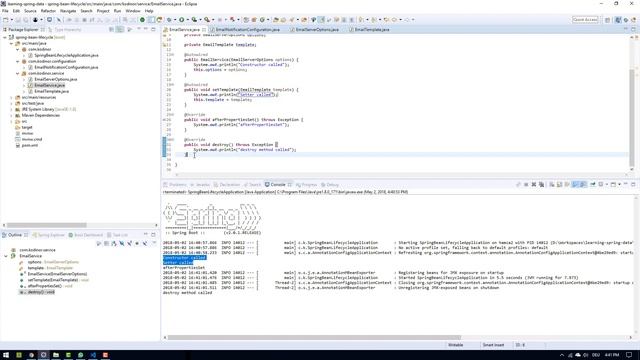Click the green Run launch icon
640x360 pixels.
(x=182, y=20)
